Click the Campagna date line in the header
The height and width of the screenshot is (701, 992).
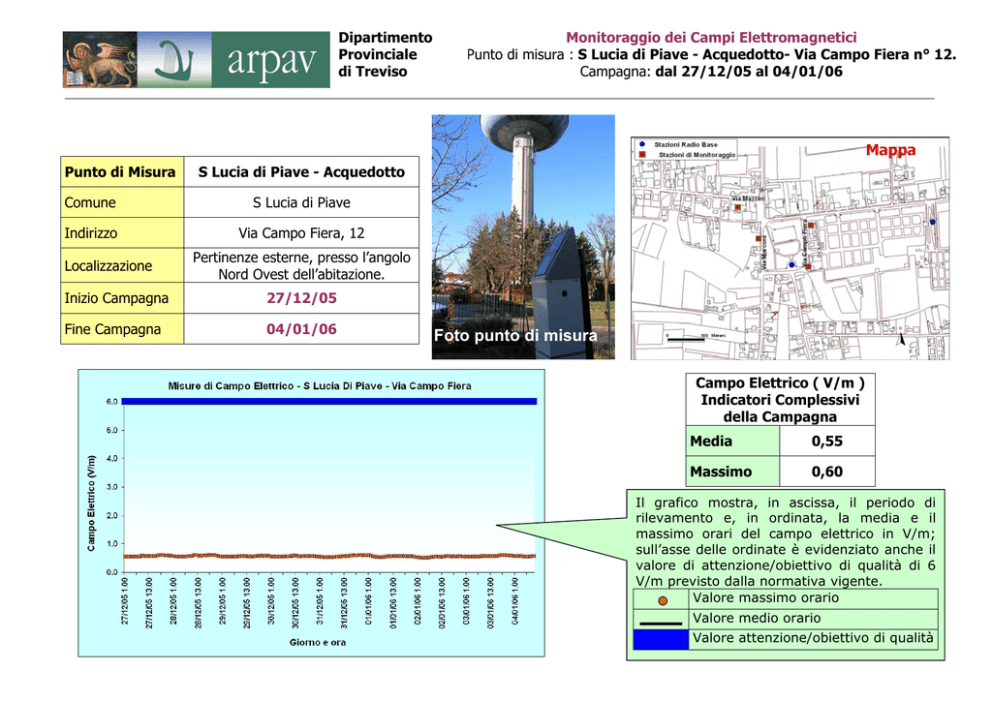point(711,71)
